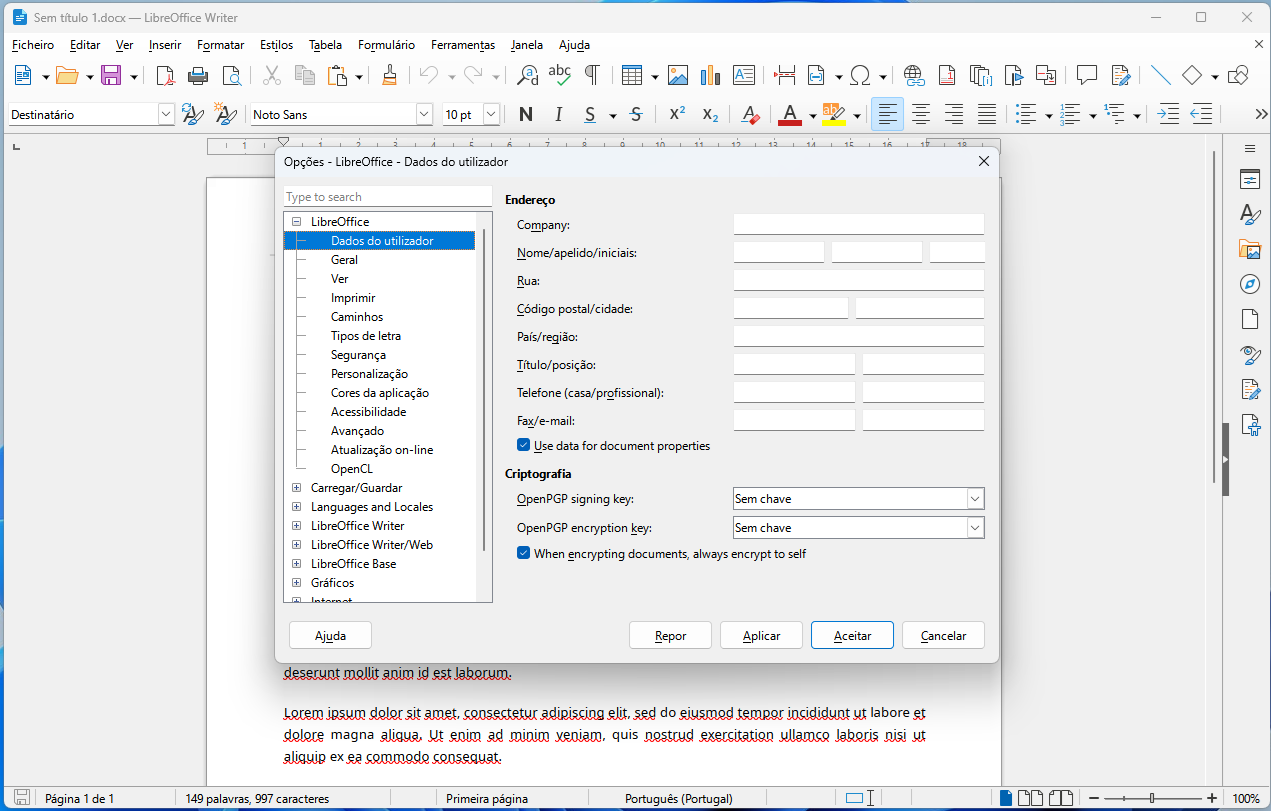This screenshot has width=1271, height=811.
Task: Click the Clone formatting paintbrush icon
Action: (389, 75)
